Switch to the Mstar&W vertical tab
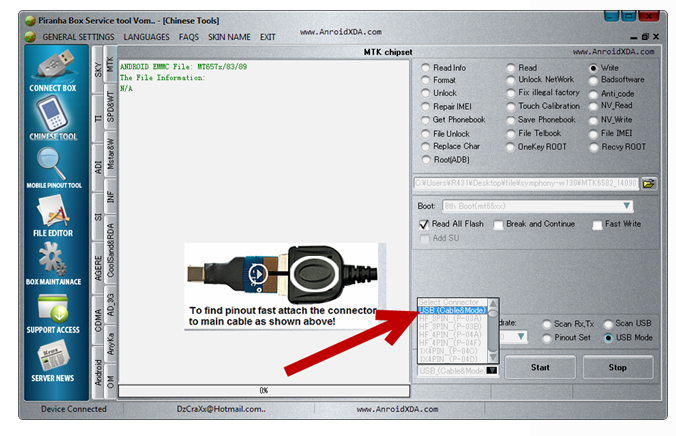The width and height of the screenshot is (676, 436). click(110, 154)
